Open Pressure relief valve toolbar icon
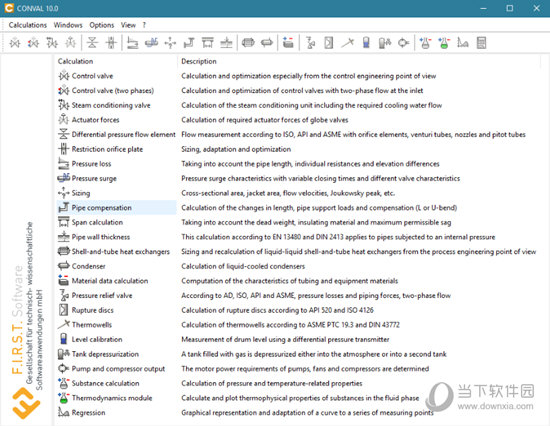Viewport: 550px width, 426px height. 310,43
